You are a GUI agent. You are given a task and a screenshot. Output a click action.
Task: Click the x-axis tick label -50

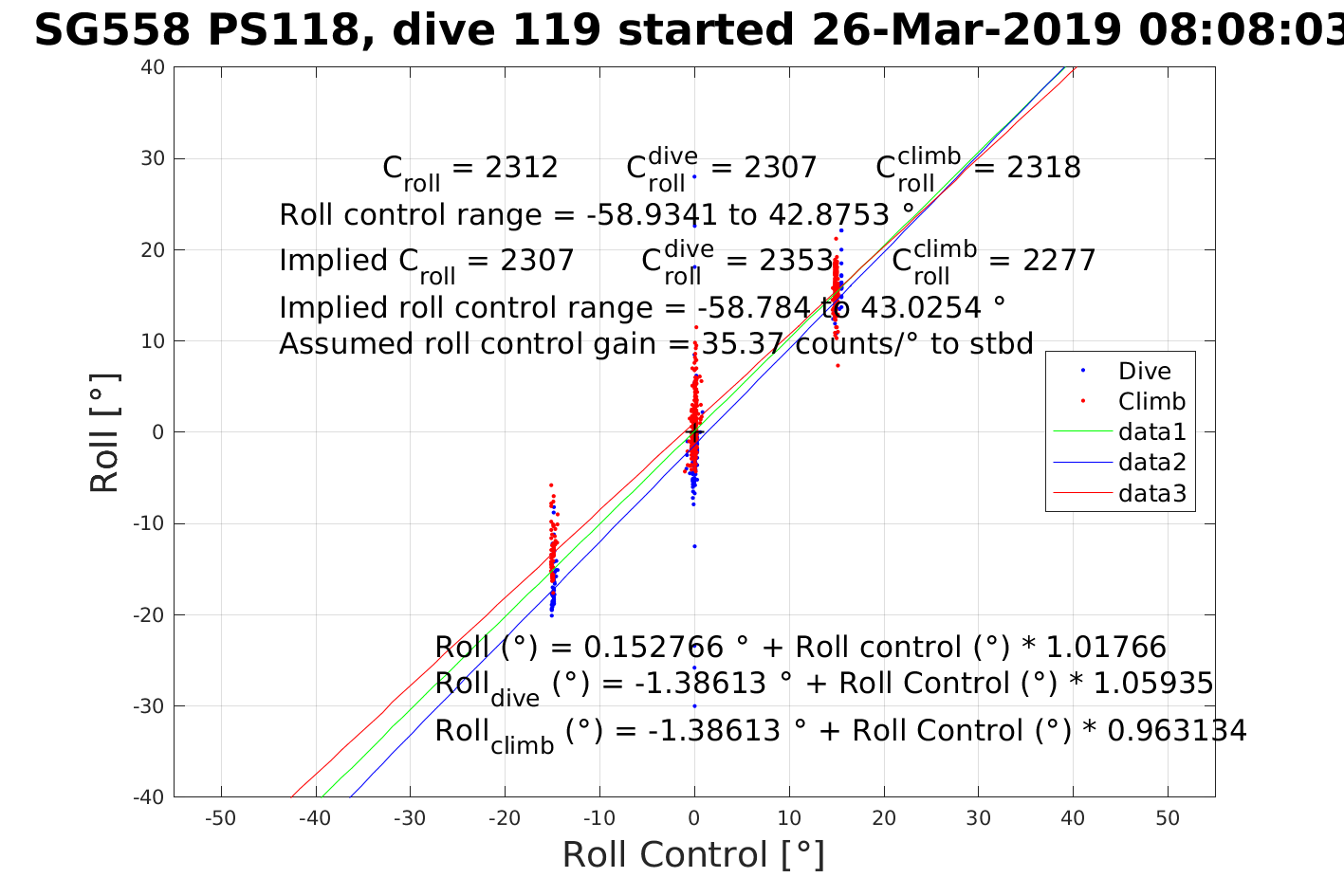point(221,819)
